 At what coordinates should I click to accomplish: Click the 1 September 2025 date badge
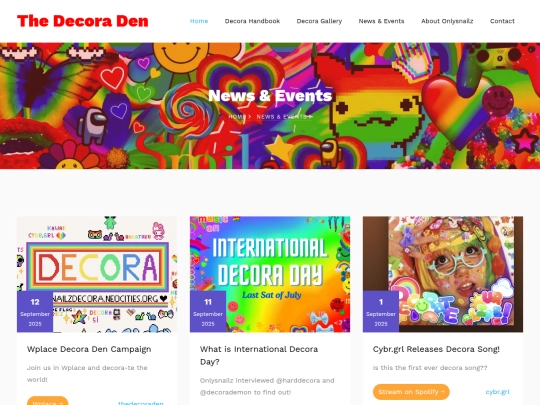pos(381,312)
